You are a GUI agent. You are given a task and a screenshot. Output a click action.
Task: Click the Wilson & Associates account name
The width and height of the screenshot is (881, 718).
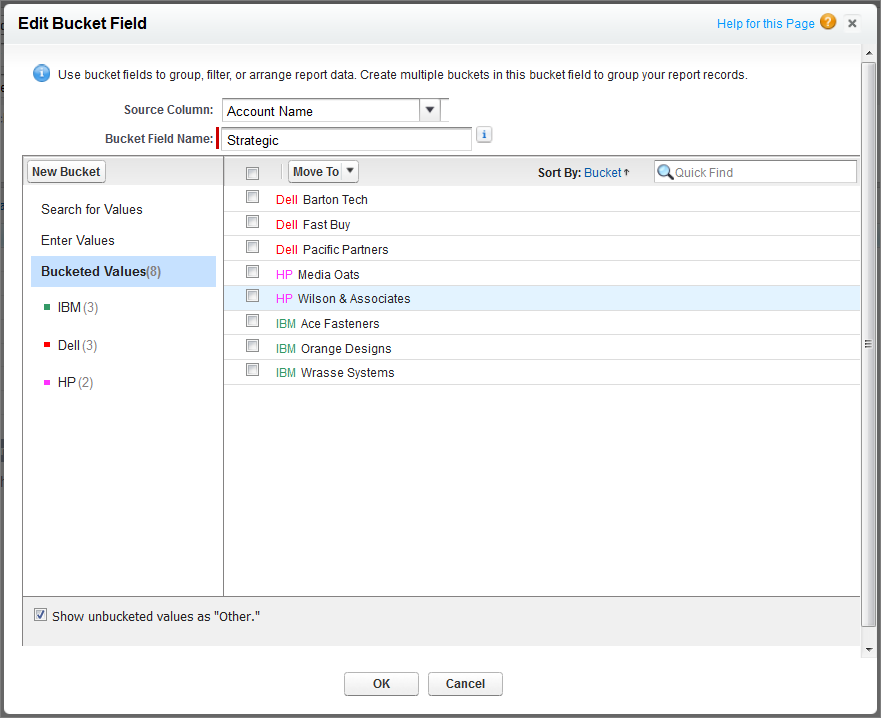(354, 299)
